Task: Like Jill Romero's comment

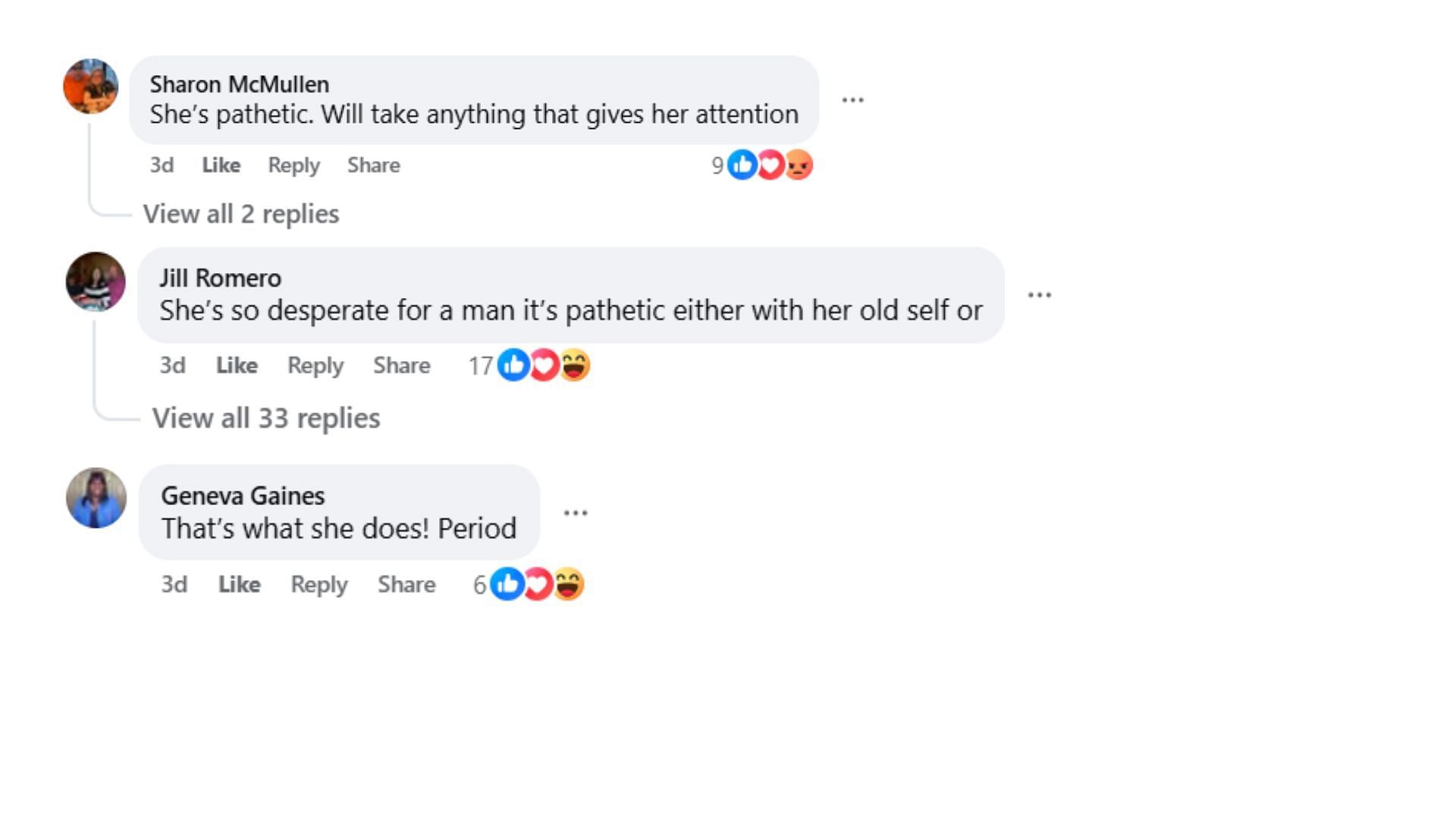Action: tap(237, 366)
